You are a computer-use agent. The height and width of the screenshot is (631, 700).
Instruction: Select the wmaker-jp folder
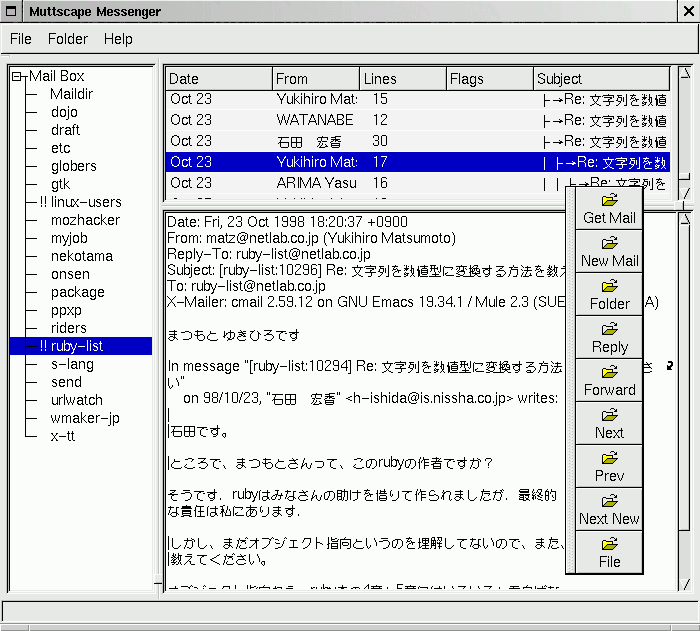click(85, 418)
